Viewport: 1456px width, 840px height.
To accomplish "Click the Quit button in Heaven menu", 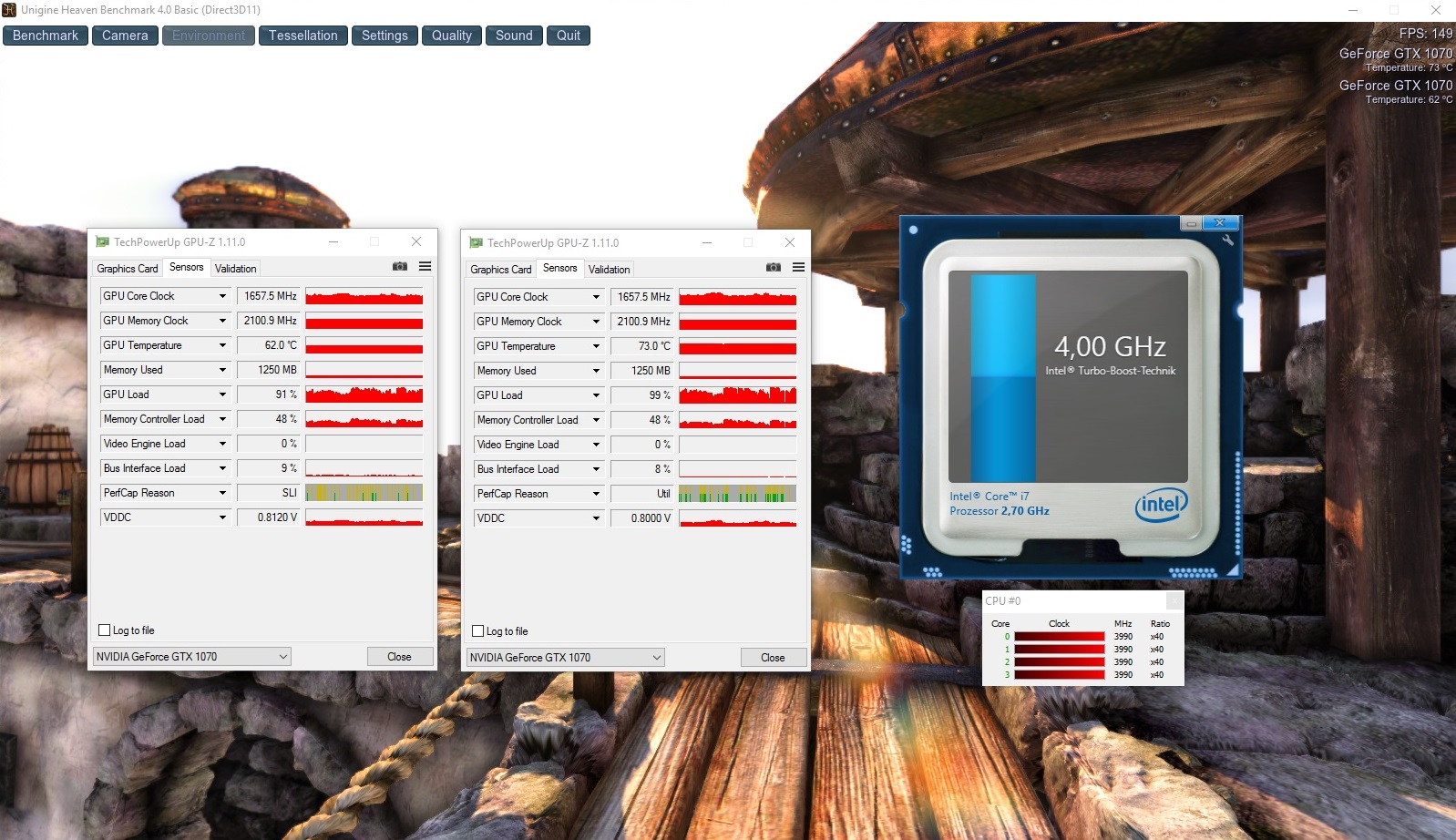I will coord(569,36).
